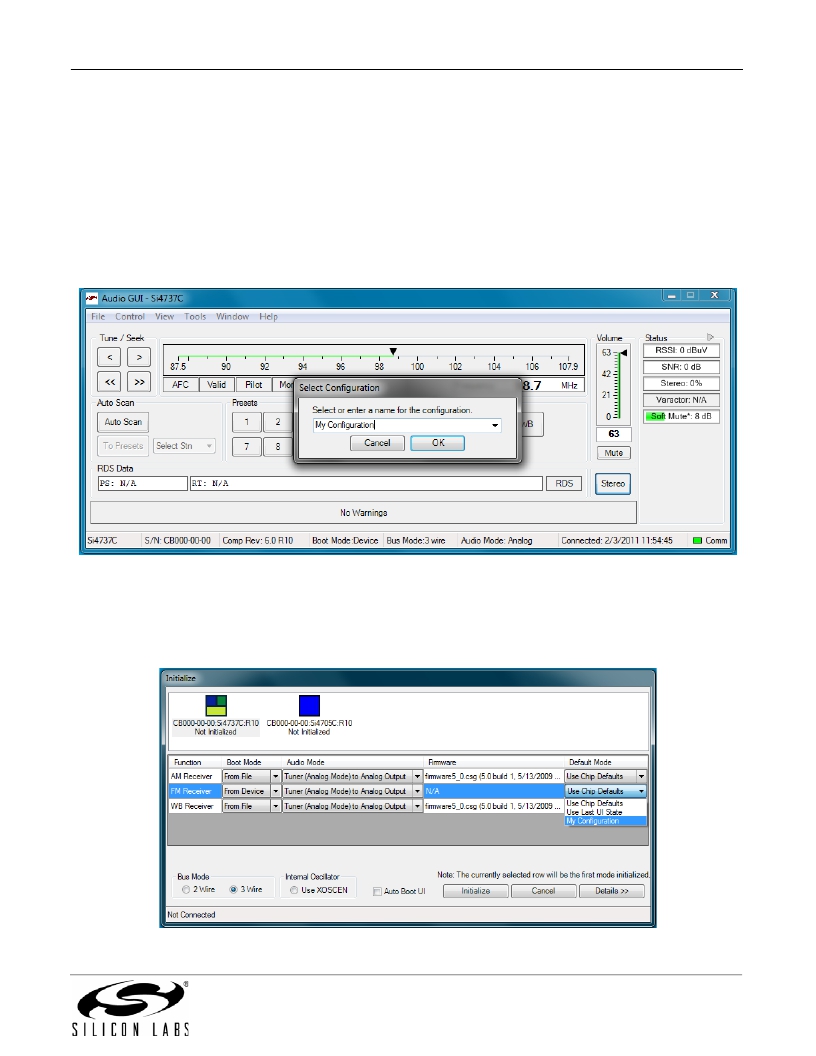Click the RSSI: 0 dBuV status field
The height and width of the screenshot is (1056, 816).
[681, 350]
